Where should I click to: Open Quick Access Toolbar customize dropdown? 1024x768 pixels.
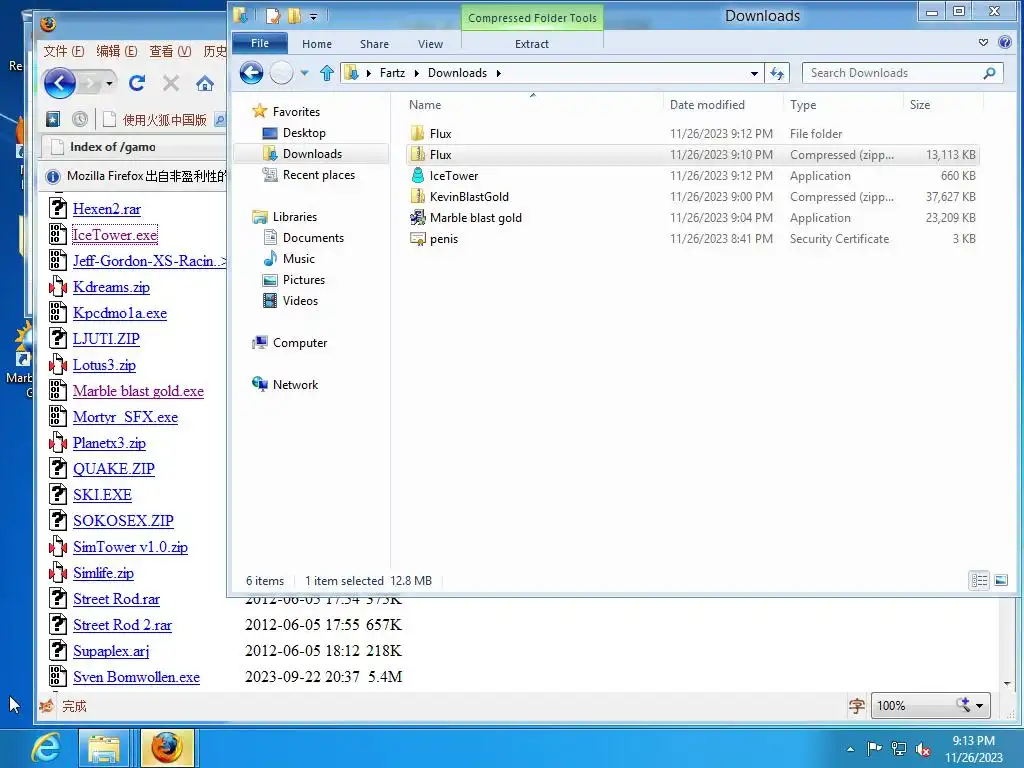tap(313, 17)
